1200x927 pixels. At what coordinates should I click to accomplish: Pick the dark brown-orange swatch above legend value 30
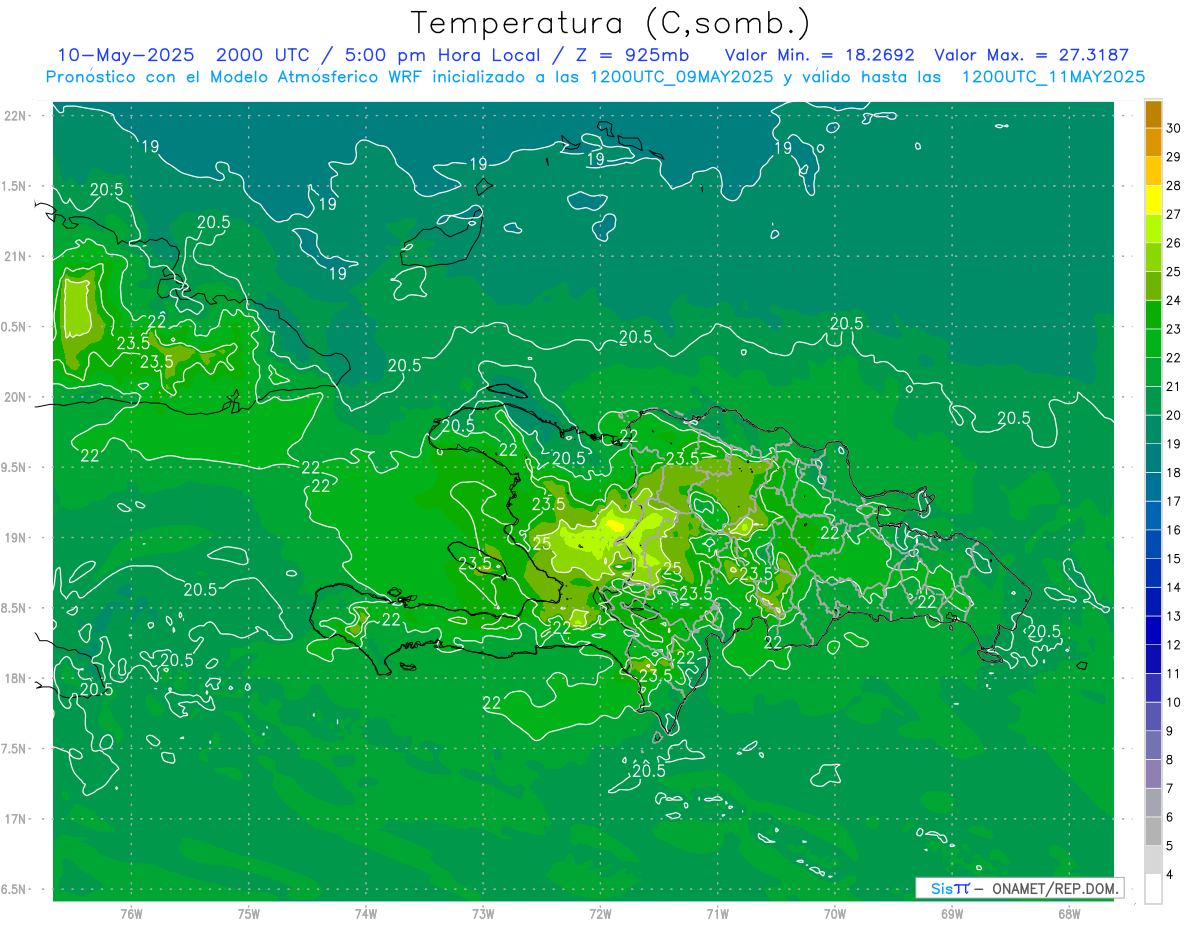(x=1153, y=114)
